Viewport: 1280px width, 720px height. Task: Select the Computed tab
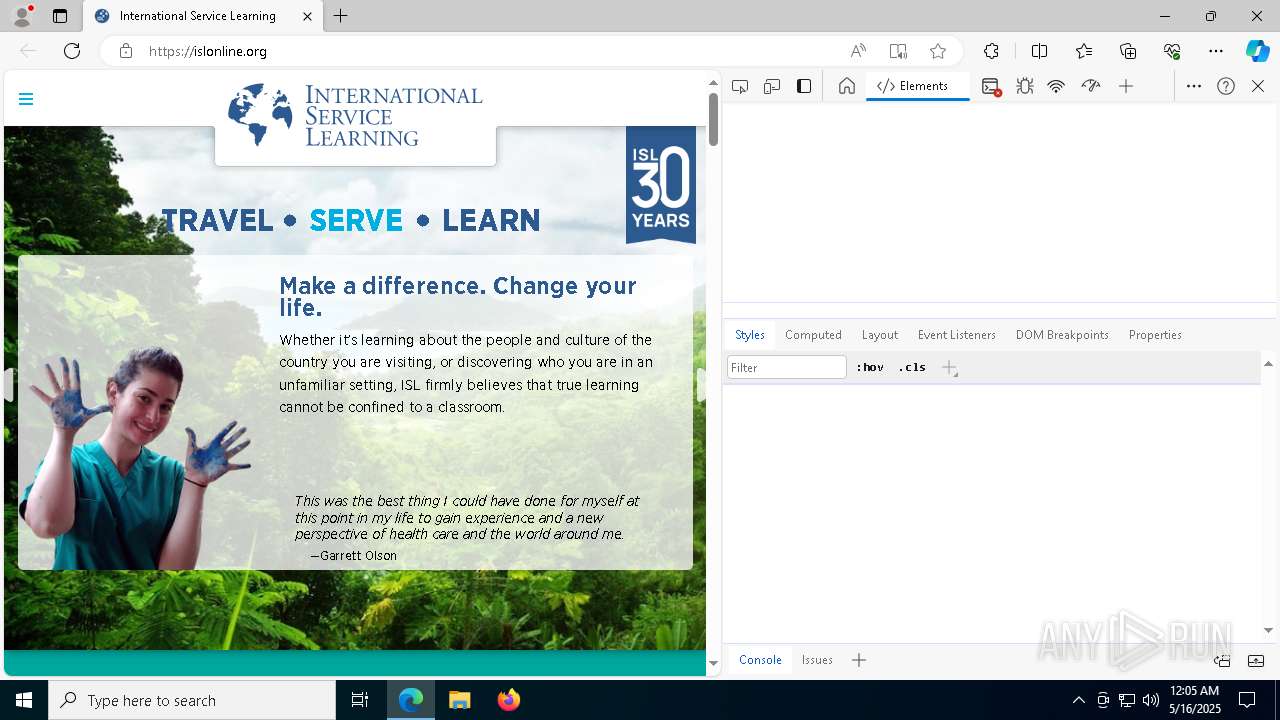tap(813, 335)
